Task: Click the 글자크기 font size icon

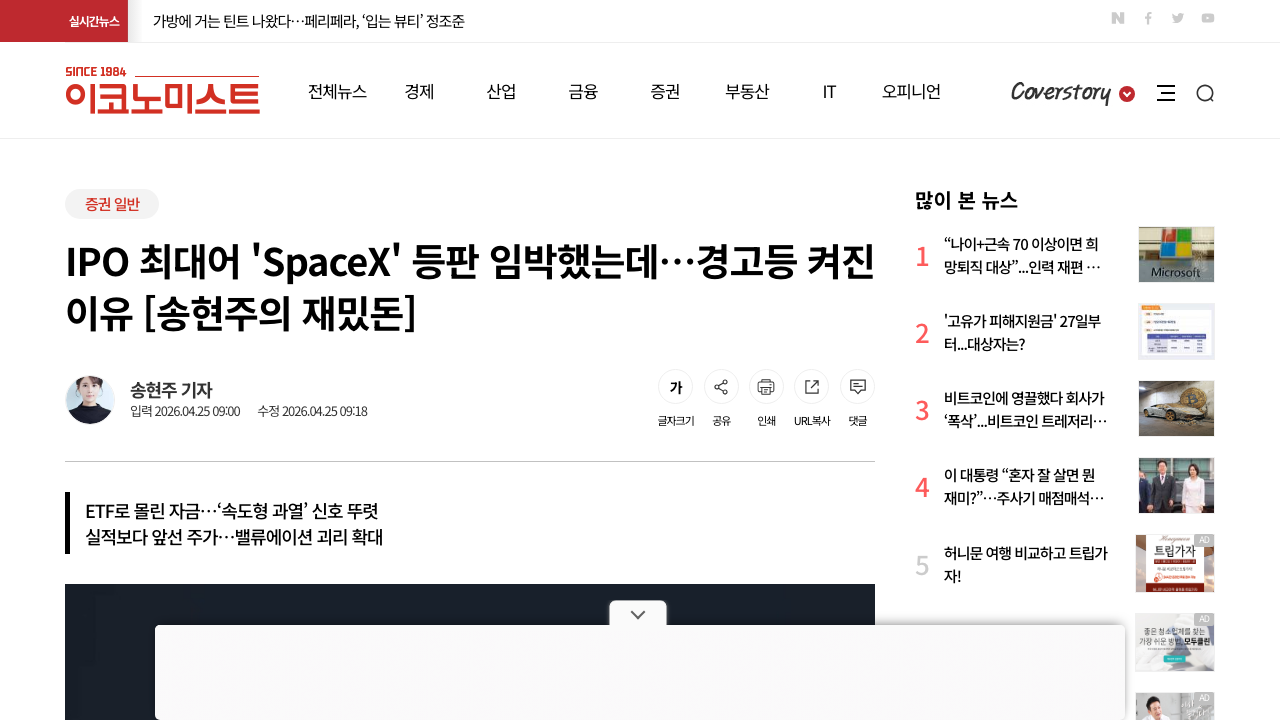Action: point(676,387)
